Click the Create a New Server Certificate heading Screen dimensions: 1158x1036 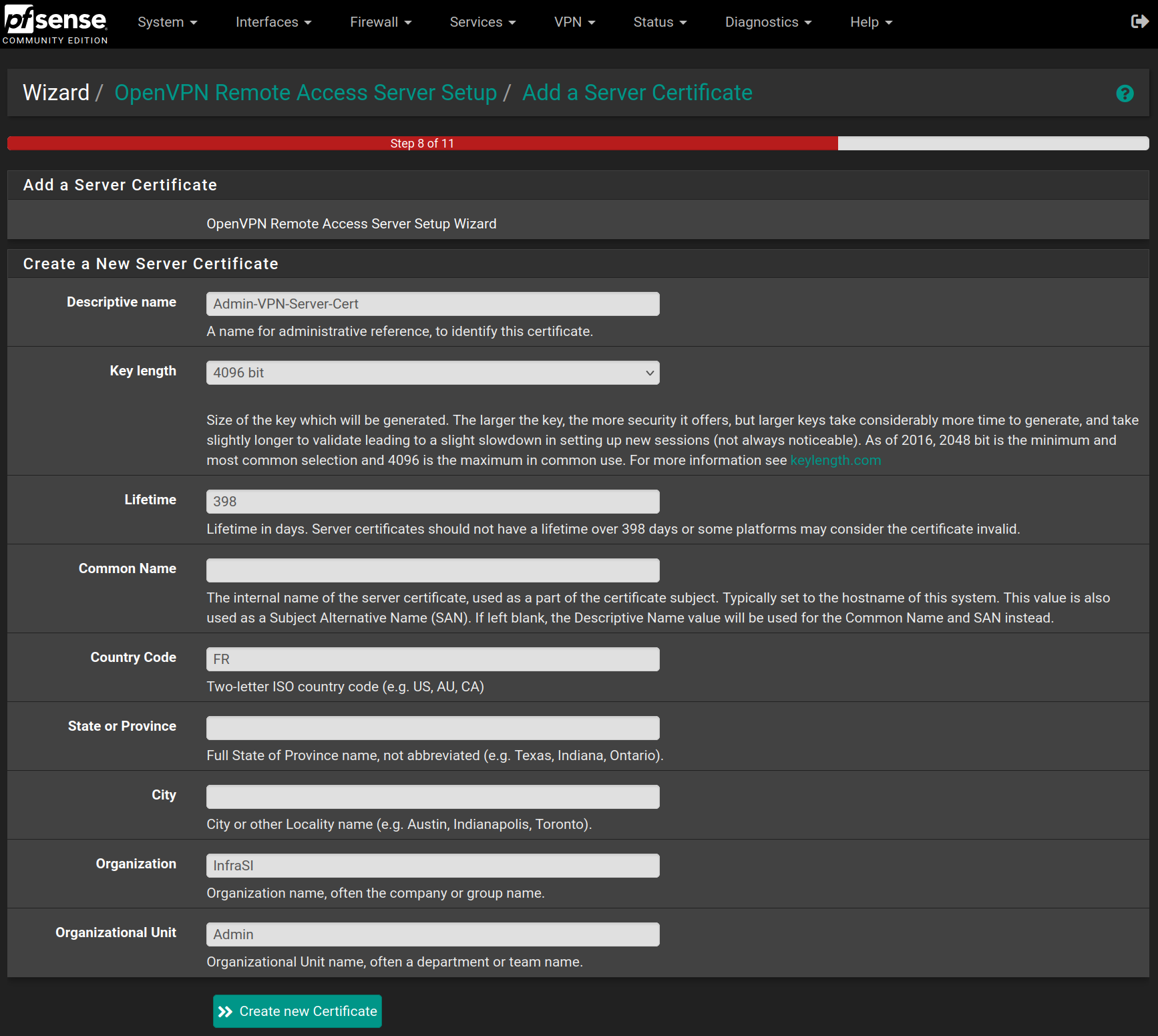coord(151,264)
